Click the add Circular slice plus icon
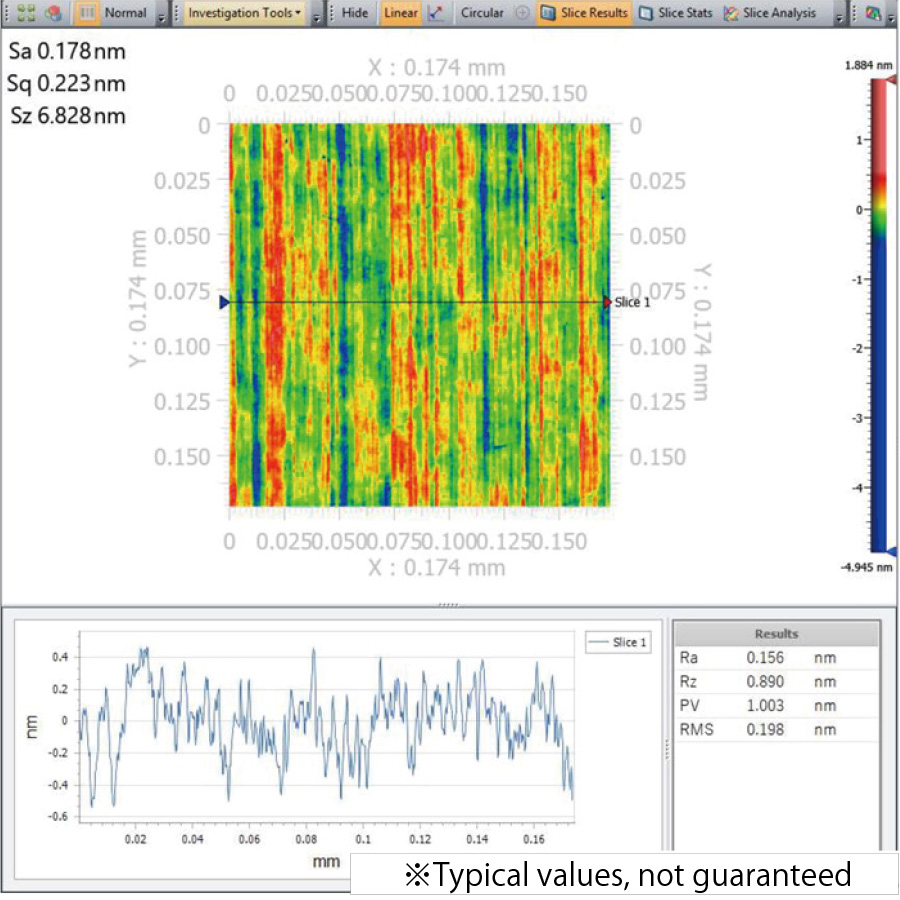 coord(520,13)
